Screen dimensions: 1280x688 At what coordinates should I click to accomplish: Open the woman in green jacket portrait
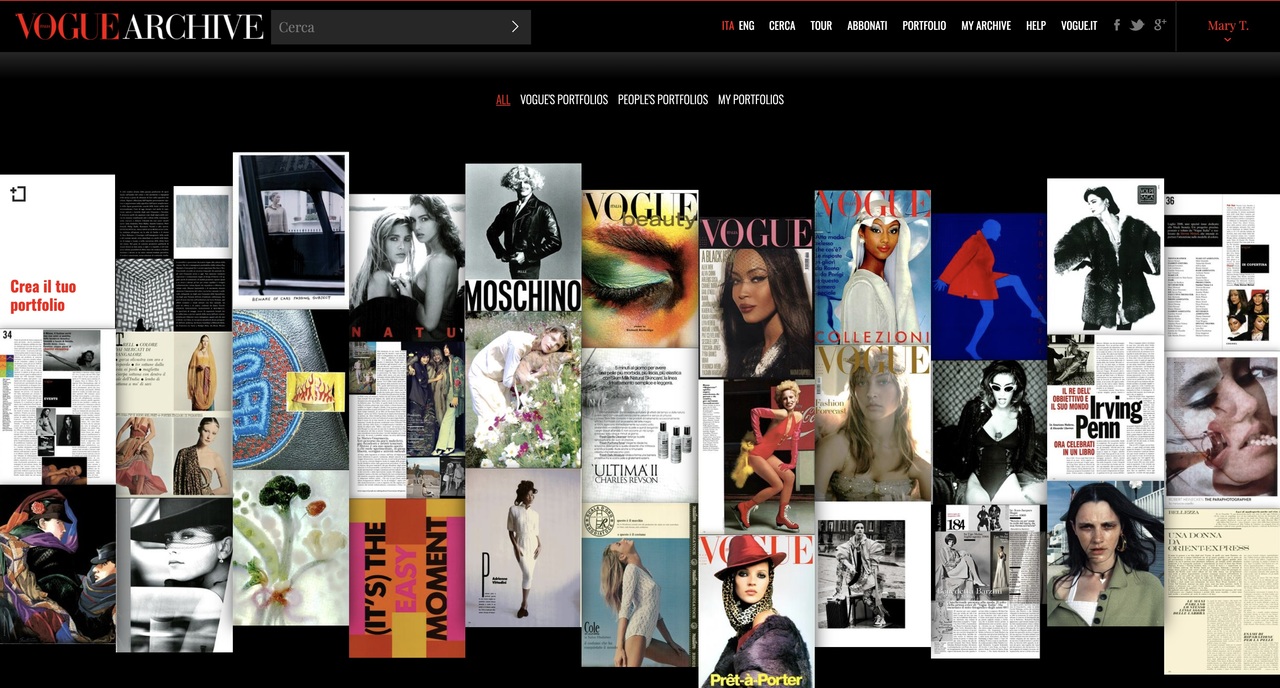click(x=1105, y=554)
